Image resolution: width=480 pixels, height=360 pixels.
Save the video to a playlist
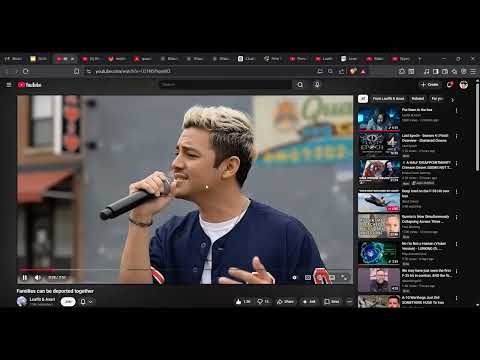332,301
